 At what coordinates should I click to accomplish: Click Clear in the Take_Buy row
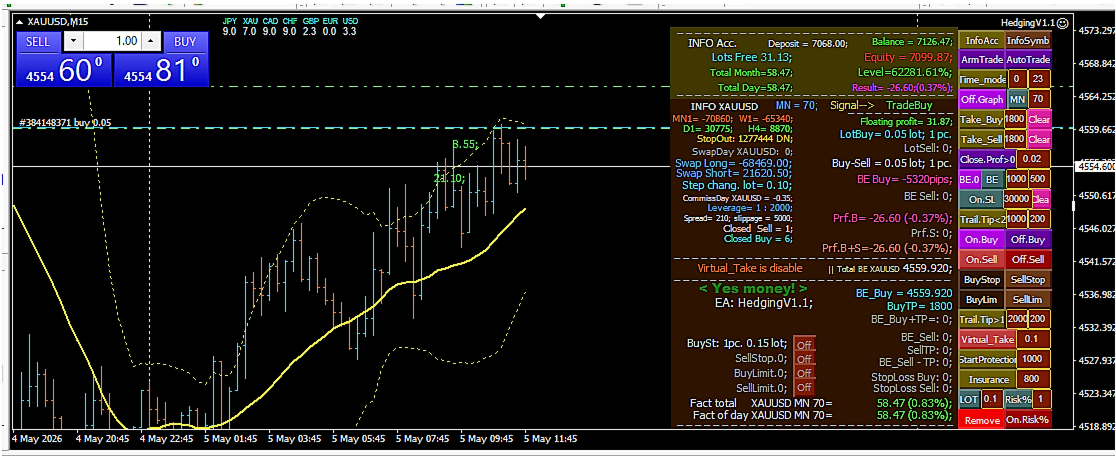coord(1039,119)
